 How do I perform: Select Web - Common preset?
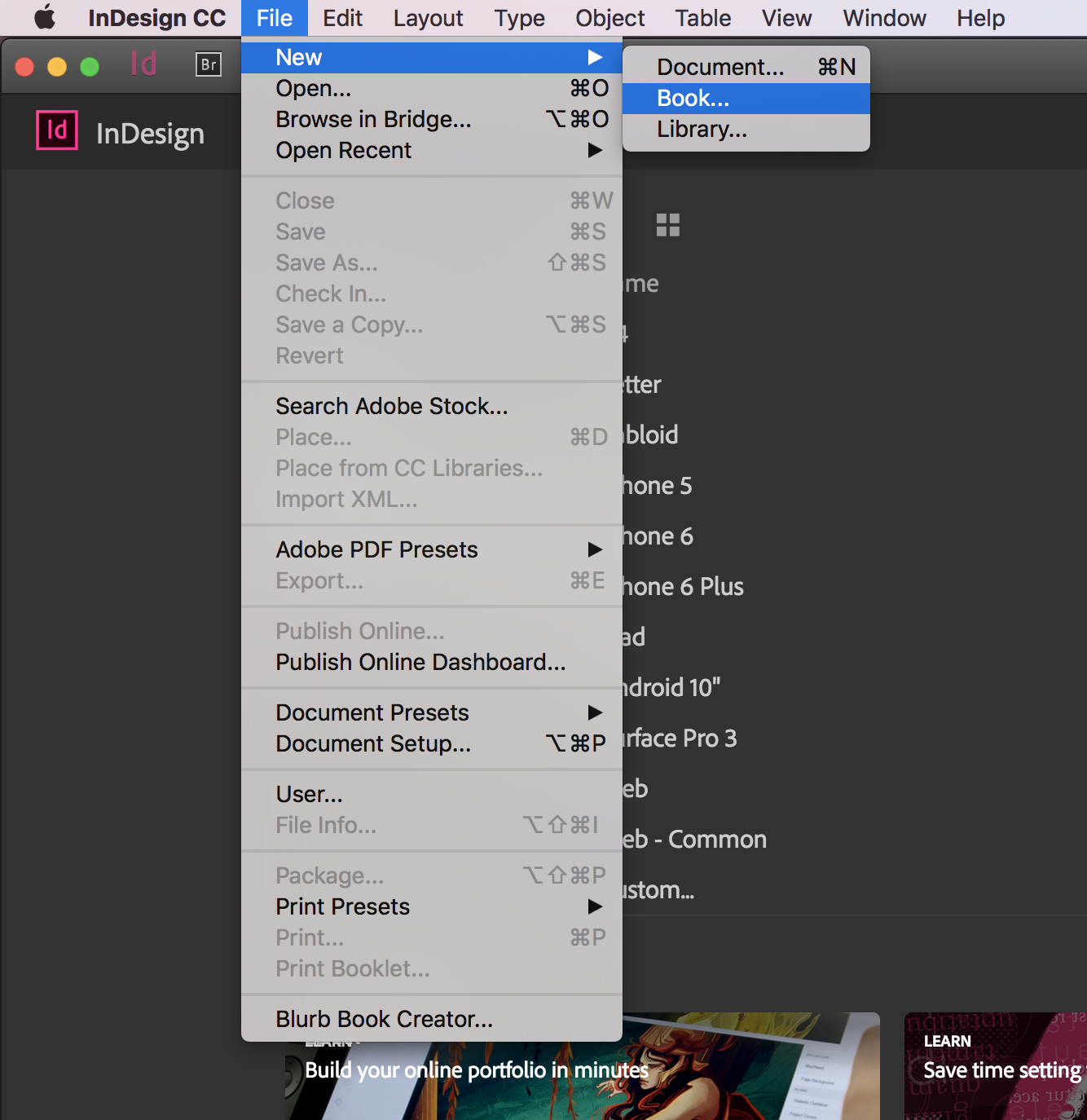point(694,840)
